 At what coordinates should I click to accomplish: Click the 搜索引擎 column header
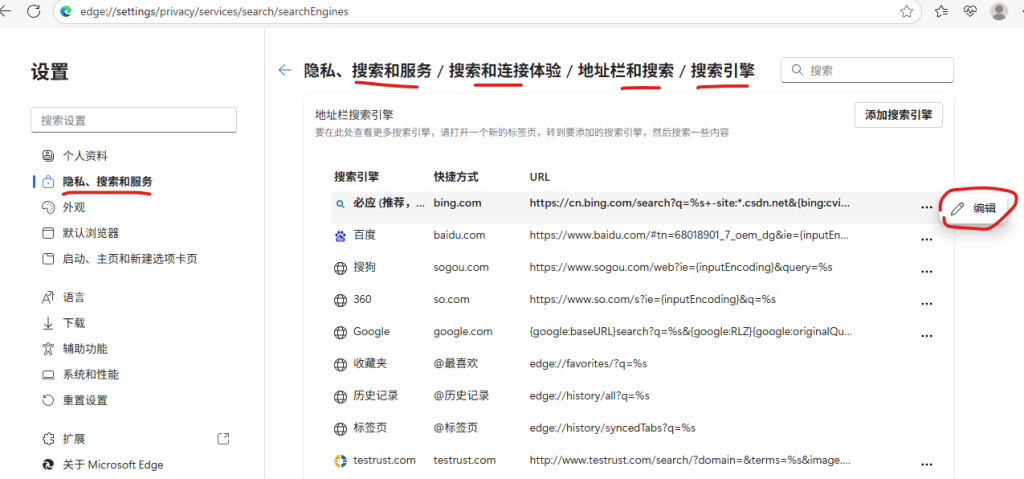(357, 176)
